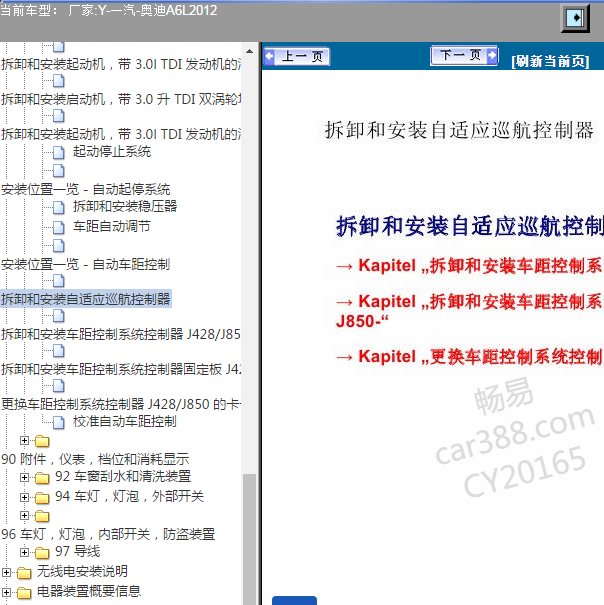The image size is (604, 605).
Task: Click blue heading 拆卸和安装自适应巡航控制
Action: click(x=470, y=226)
